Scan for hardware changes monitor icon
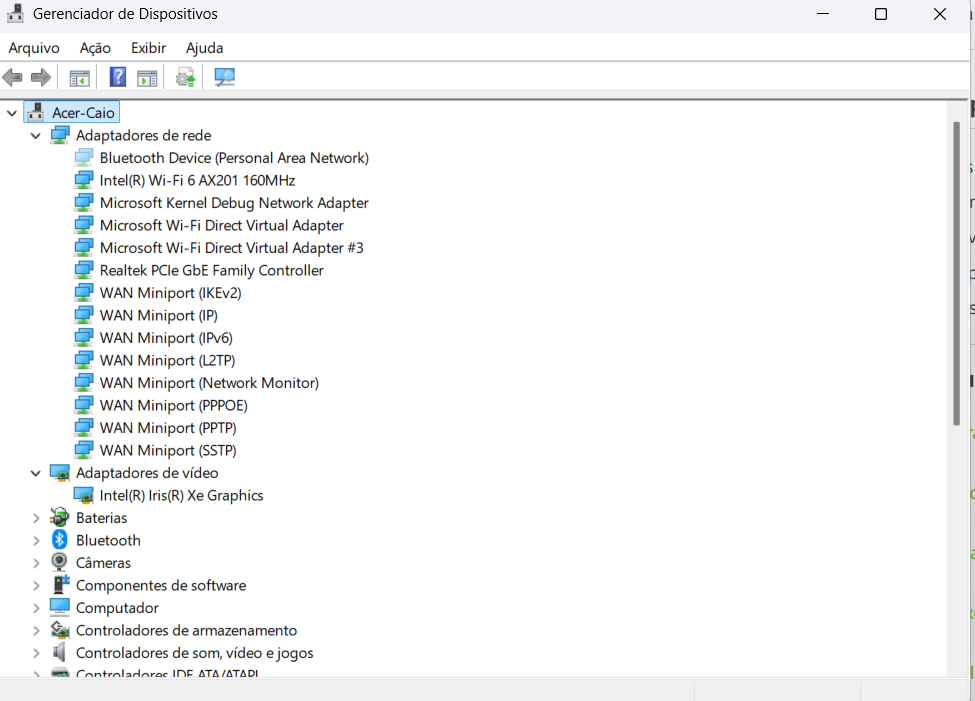Screen dimensions: 975x701 coord(224,77)
